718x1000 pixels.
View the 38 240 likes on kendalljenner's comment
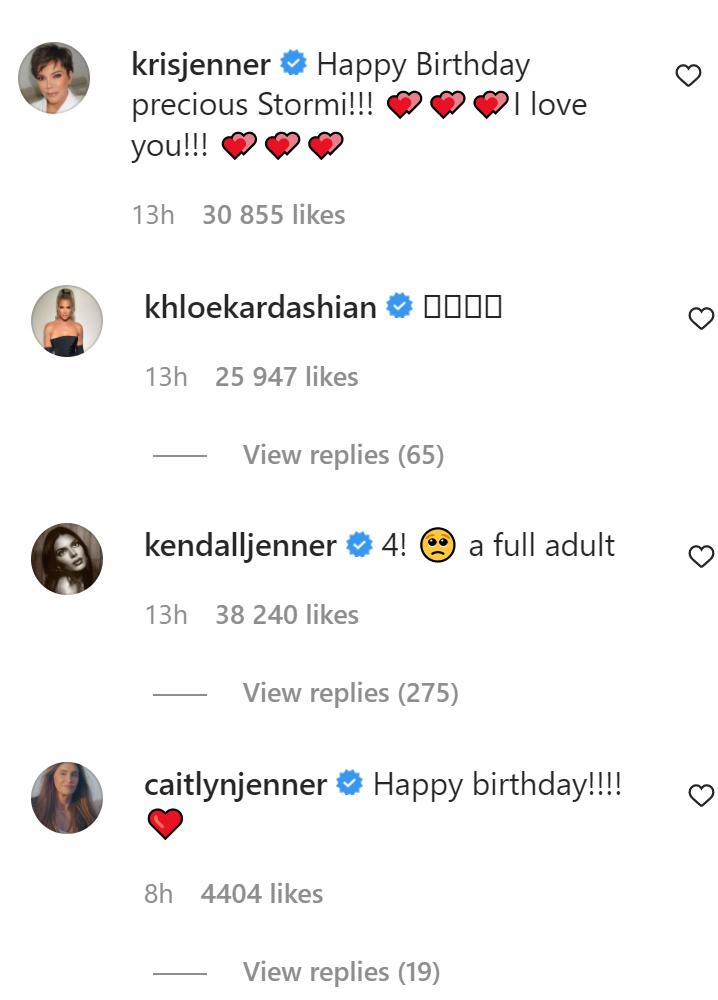tap(288, 615)
